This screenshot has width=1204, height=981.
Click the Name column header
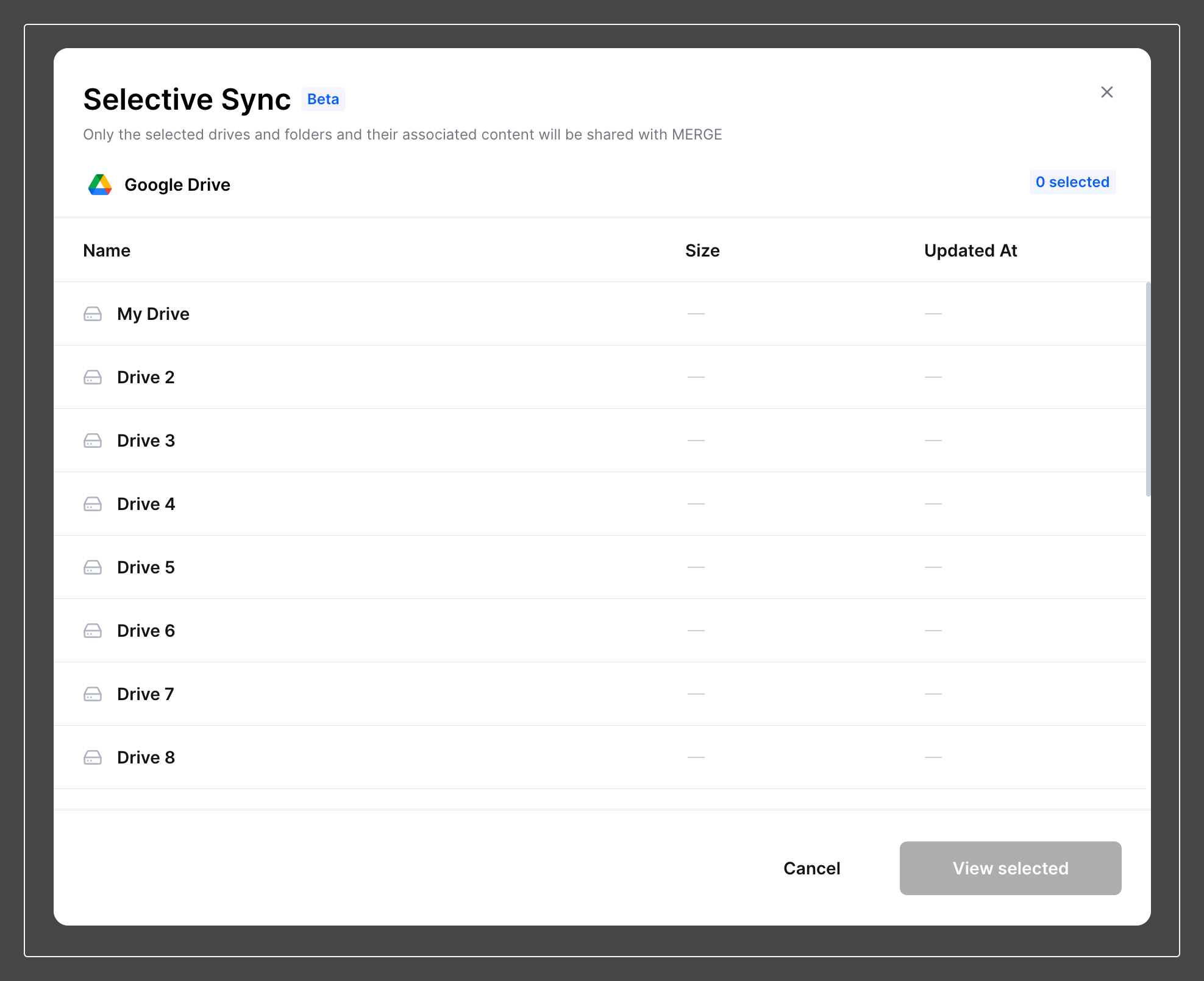(x=107, y=250)
